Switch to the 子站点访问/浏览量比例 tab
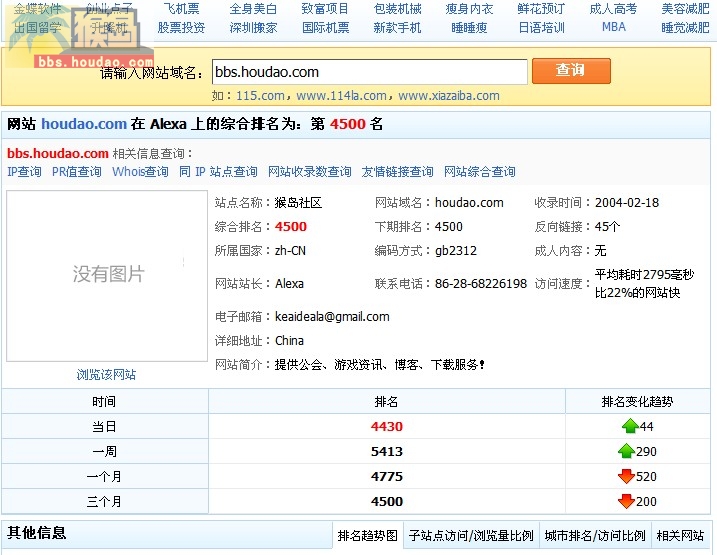This screenshot has width=717, height=555. (x=471, y=535)
